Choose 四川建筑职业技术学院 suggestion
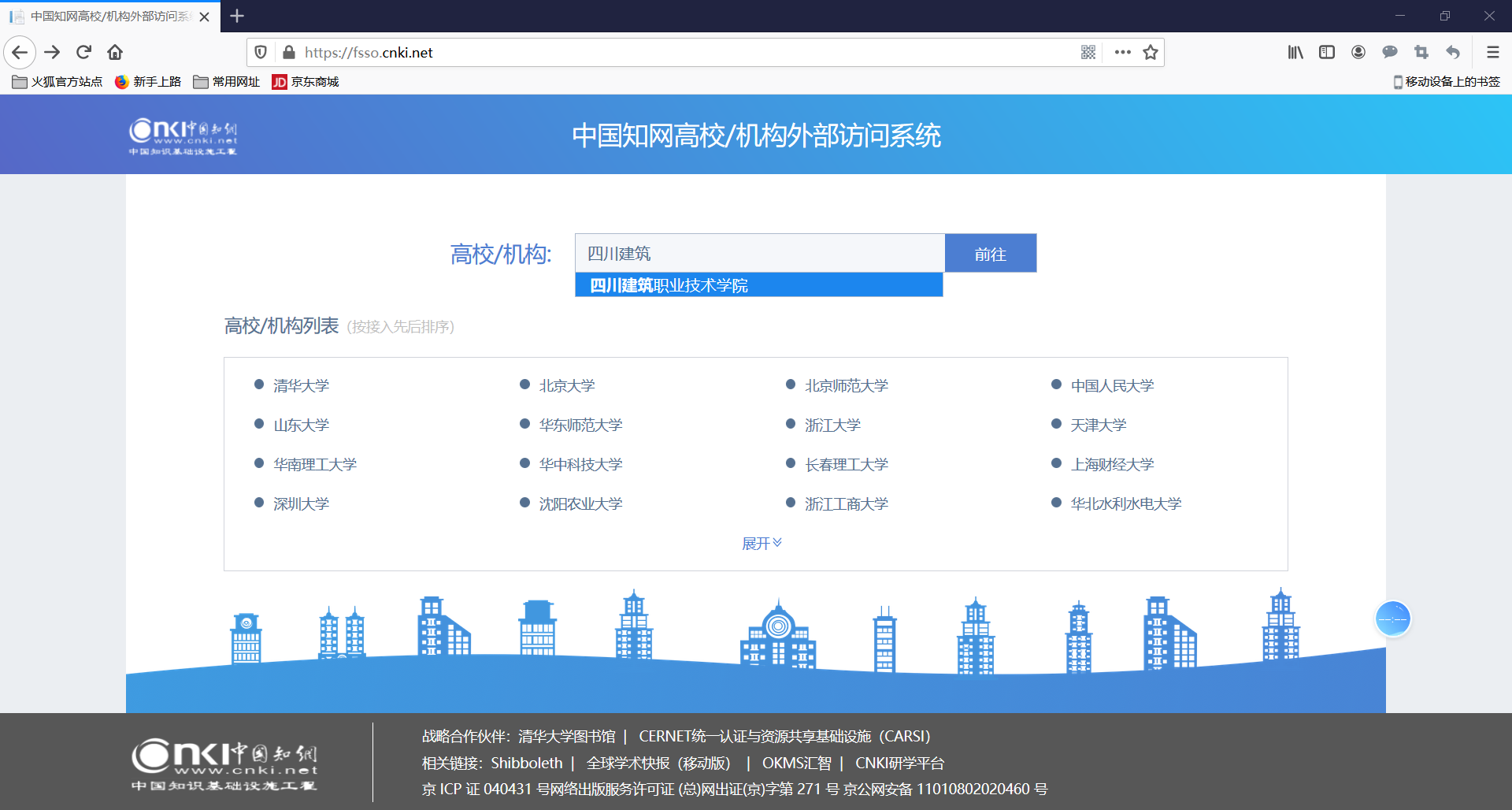The width and height of the screenshot is (1512, 810). click(x=759, y=284)
